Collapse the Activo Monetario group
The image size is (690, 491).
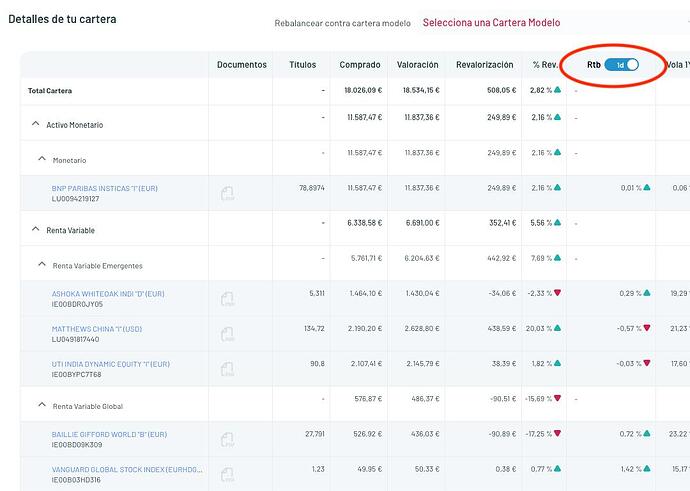[x=36, y=125]
